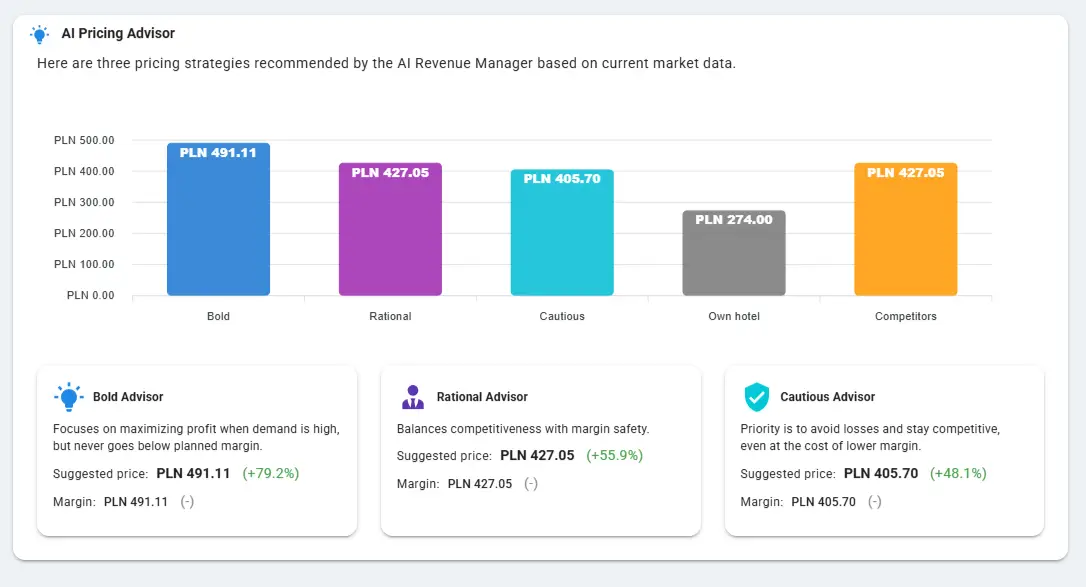Click the gray Own hotel bar
This screenshot has width=1086, height=587.
(734, 260)
